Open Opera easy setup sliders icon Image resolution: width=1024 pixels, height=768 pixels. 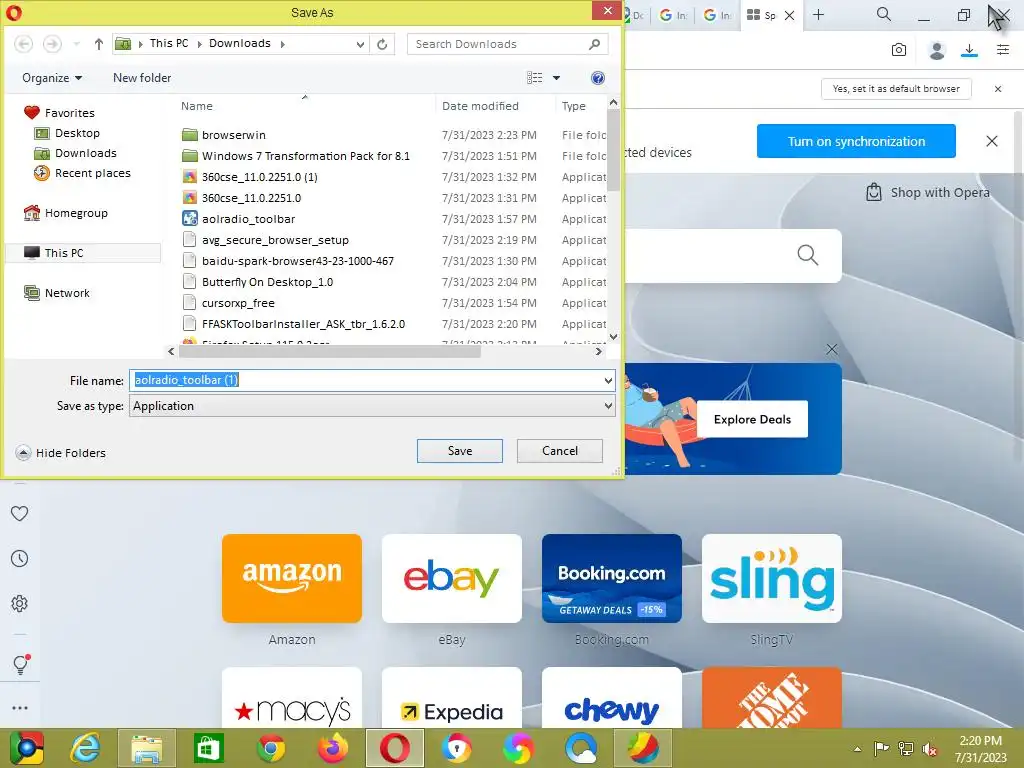tap(1003, 50)
